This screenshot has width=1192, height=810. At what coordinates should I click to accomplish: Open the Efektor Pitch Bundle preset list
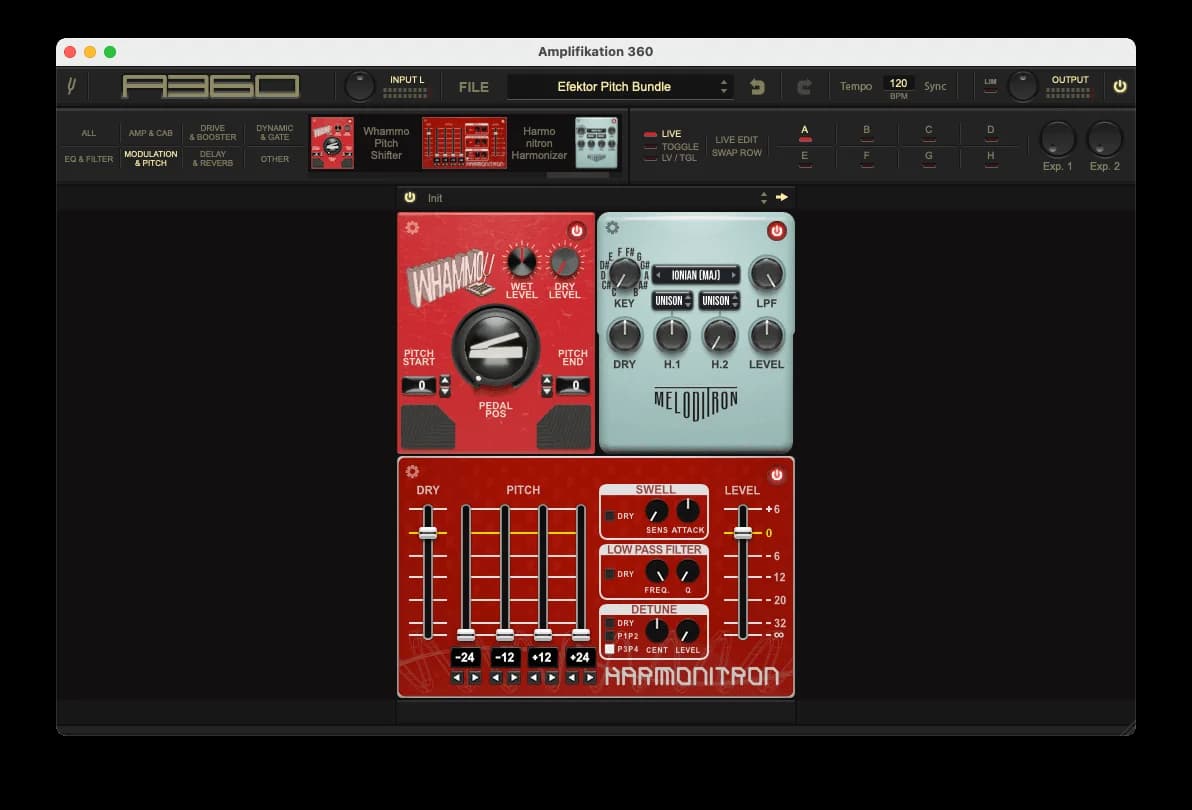(x=618, y=86)
